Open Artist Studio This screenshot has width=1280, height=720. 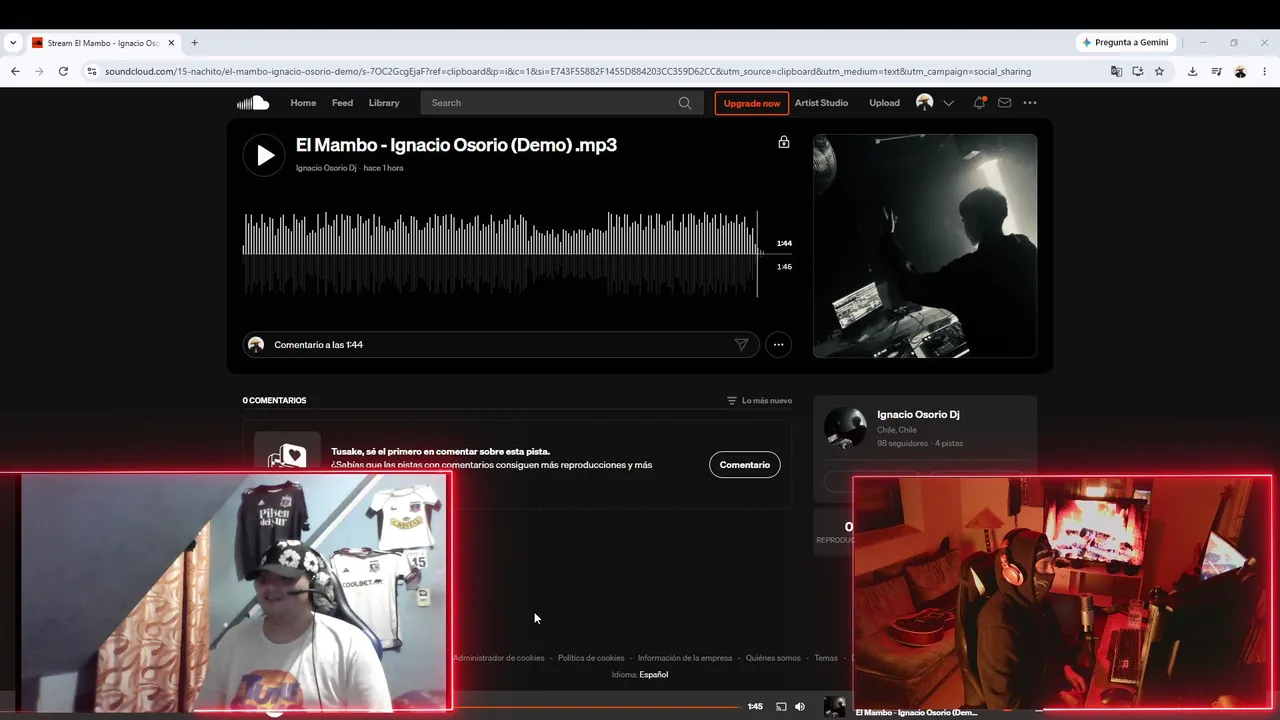click(x=821, y=103)
